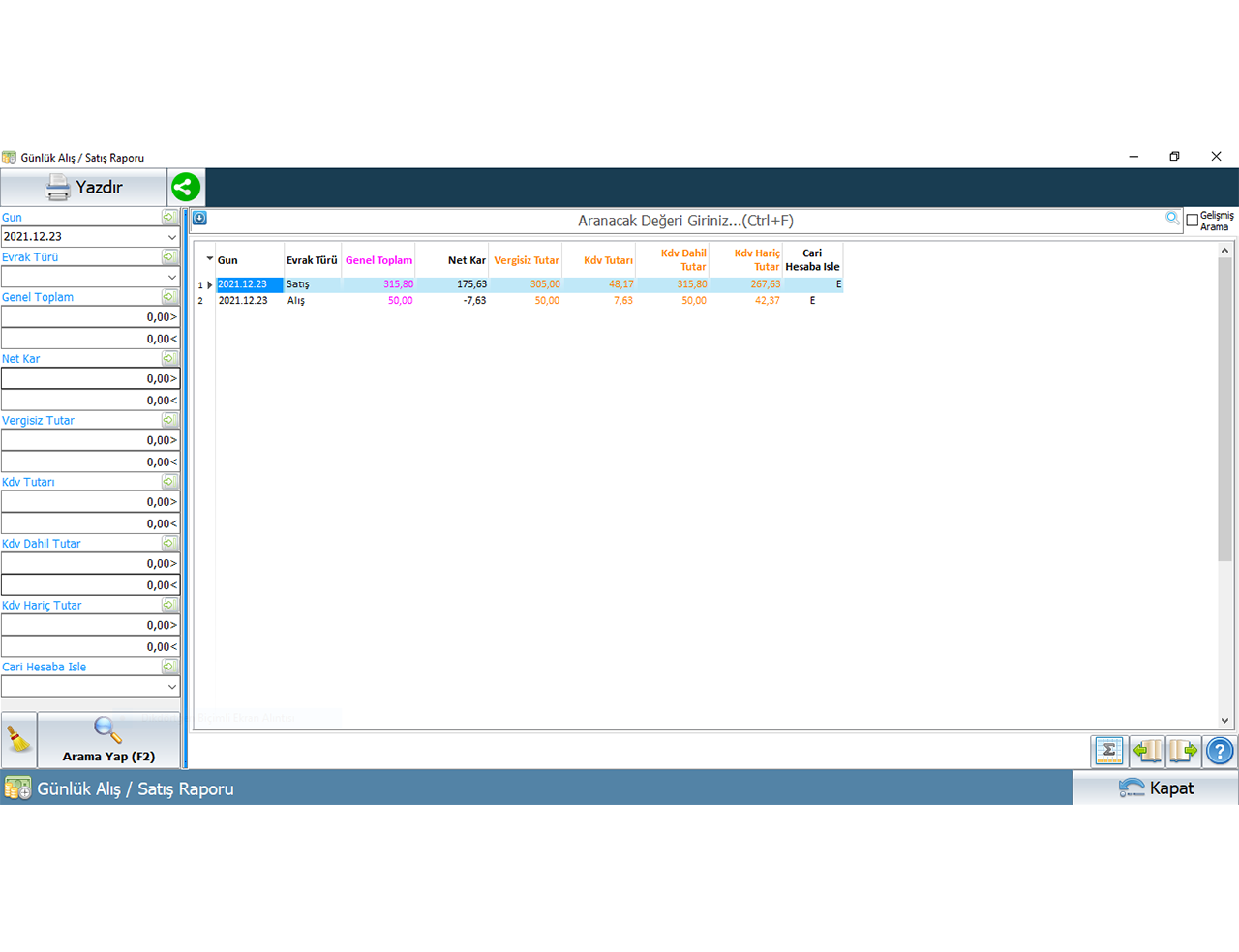Image resolution: width=1239 pixels, height=952 pixels.
Task: Open the sum totals (sigma) icon
Action: tap(1108, 750)
